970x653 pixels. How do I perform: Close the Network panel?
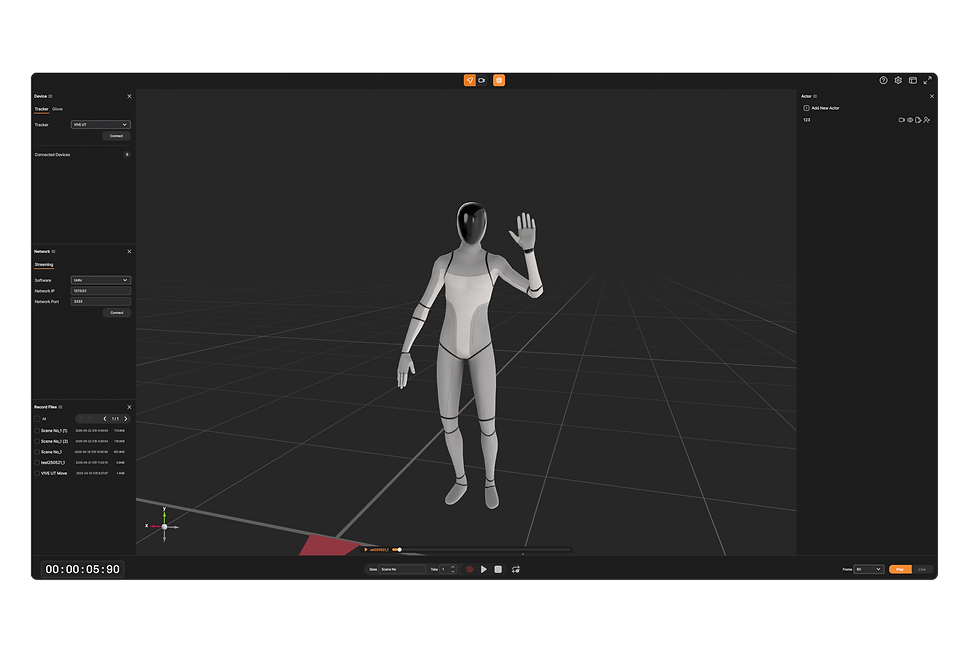point(129,252)
